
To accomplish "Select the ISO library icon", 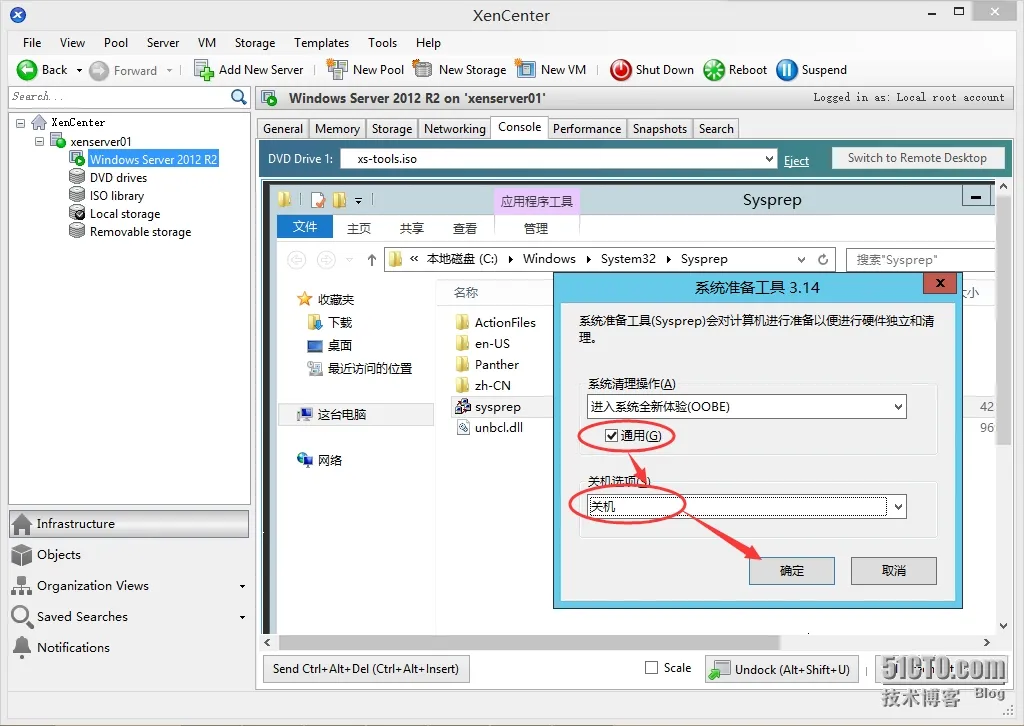I will tap(77, 195).
